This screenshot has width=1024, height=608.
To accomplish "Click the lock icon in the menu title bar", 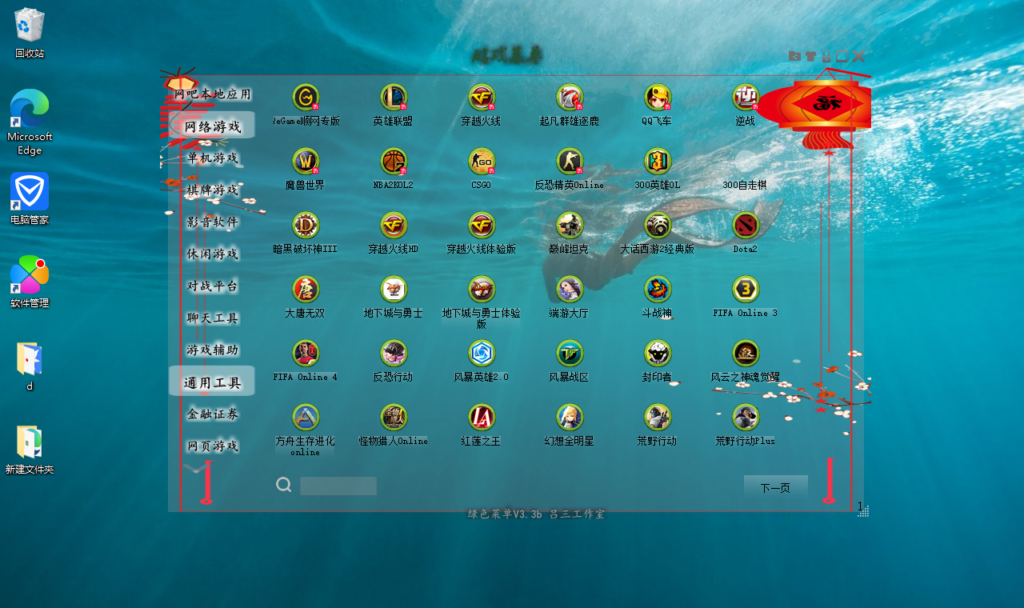I will [826, 56].
